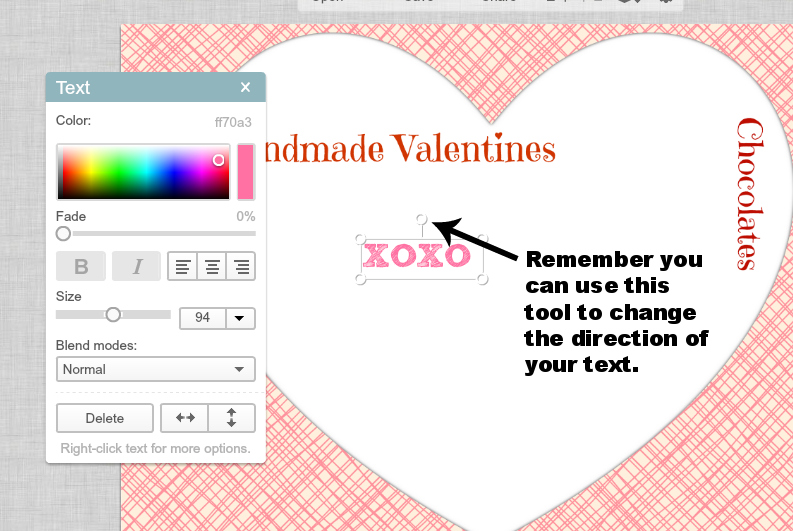Click the top-right resize handle of XOXO box
Viewport: 793px width, 531px height.
[482, 240]
